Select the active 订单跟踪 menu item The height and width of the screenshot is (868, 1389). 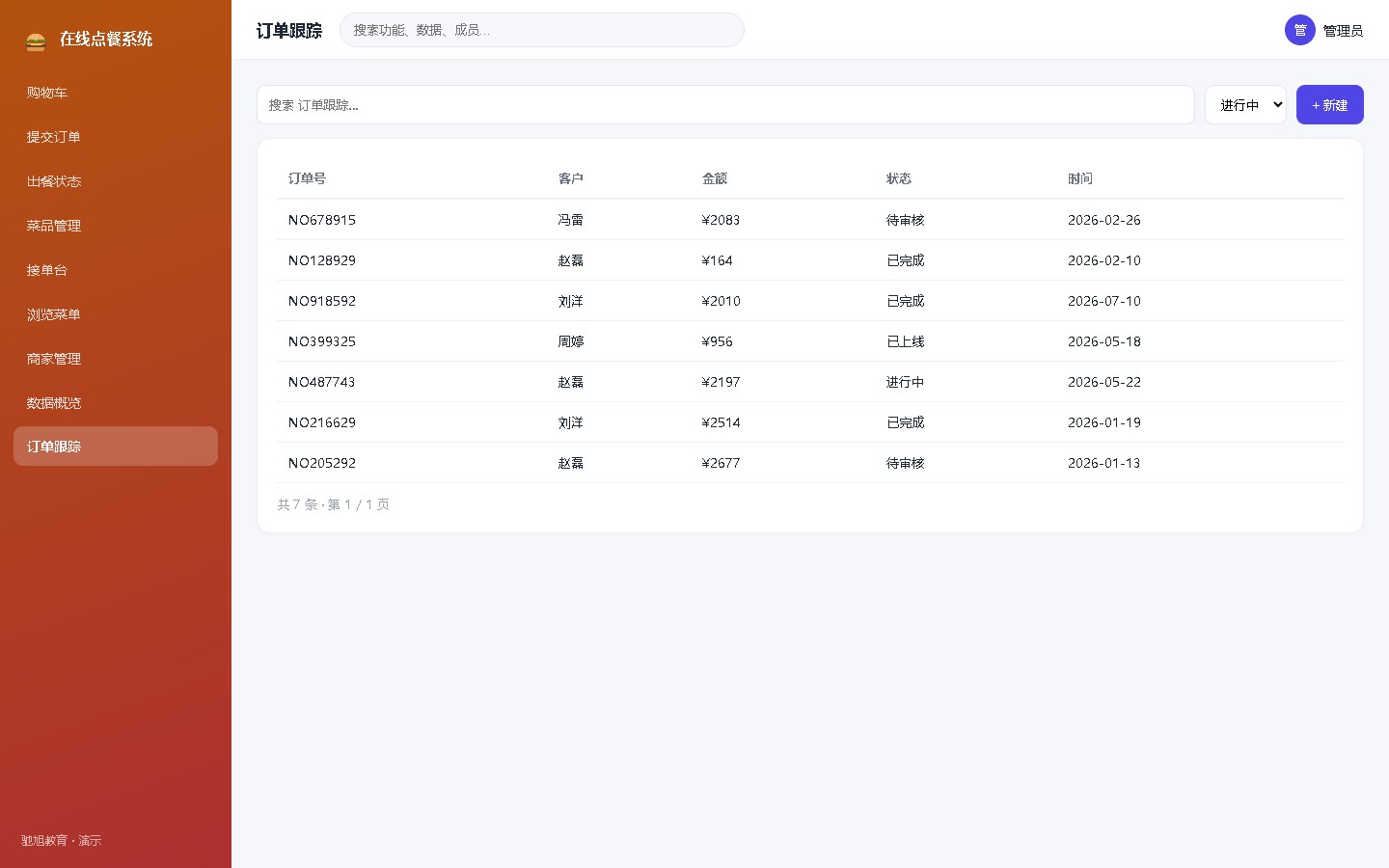coord(116,447)
